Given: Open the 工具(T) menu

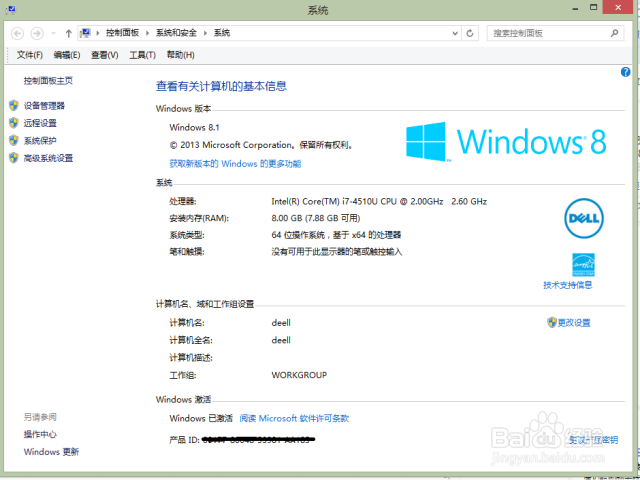Looking at the screenshot, I should click(x=142, y=55).
